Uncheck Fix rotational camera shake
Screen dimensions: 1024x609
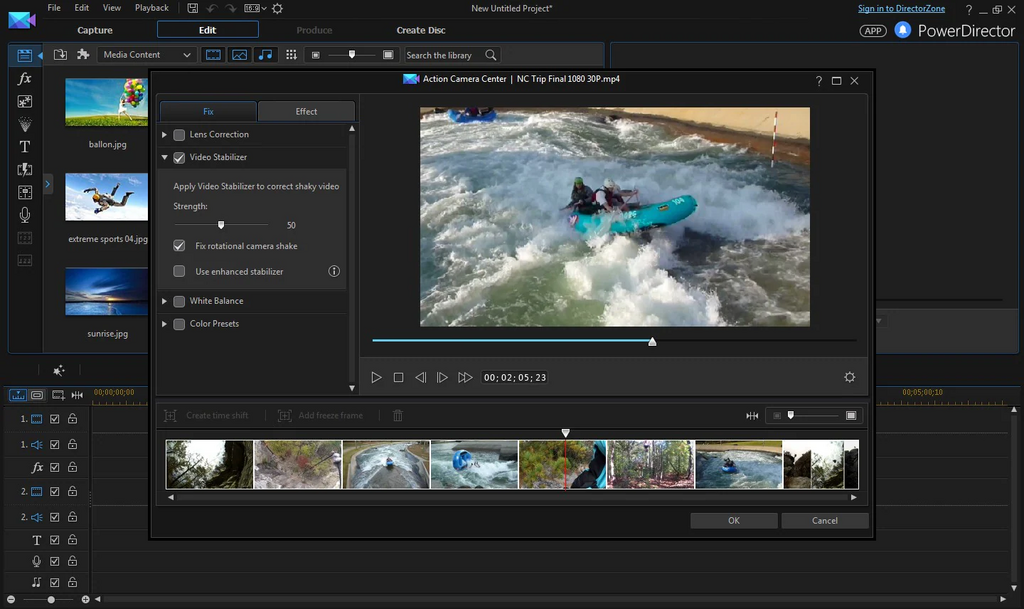pyautogui.click(x=179, y=246)
